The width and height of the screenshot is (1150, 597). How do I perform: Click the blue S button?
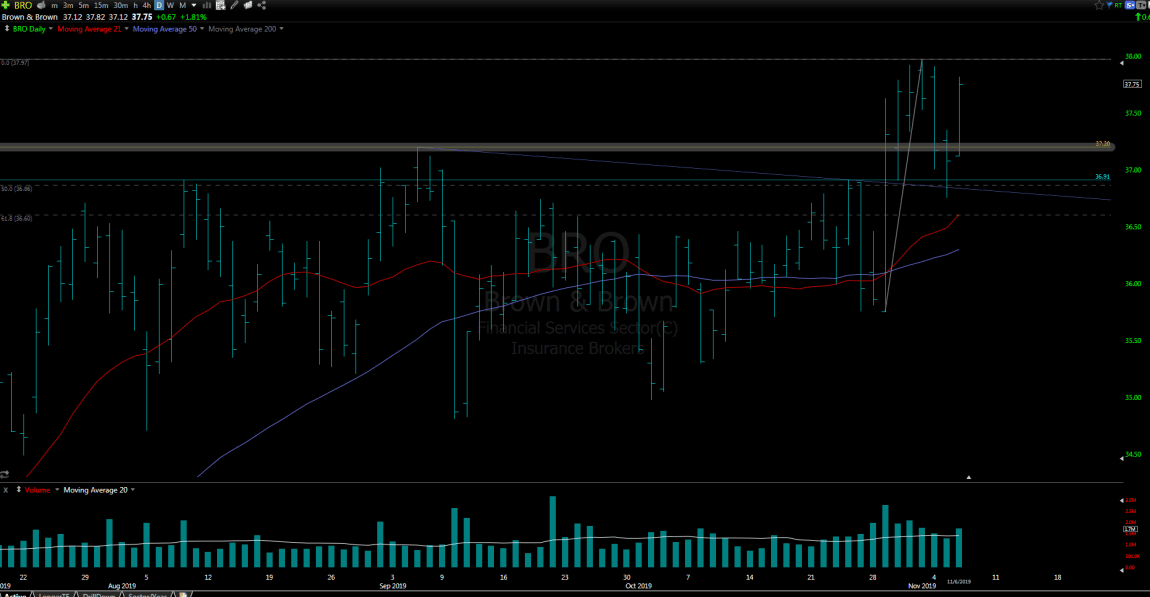tap(1130, 5)
